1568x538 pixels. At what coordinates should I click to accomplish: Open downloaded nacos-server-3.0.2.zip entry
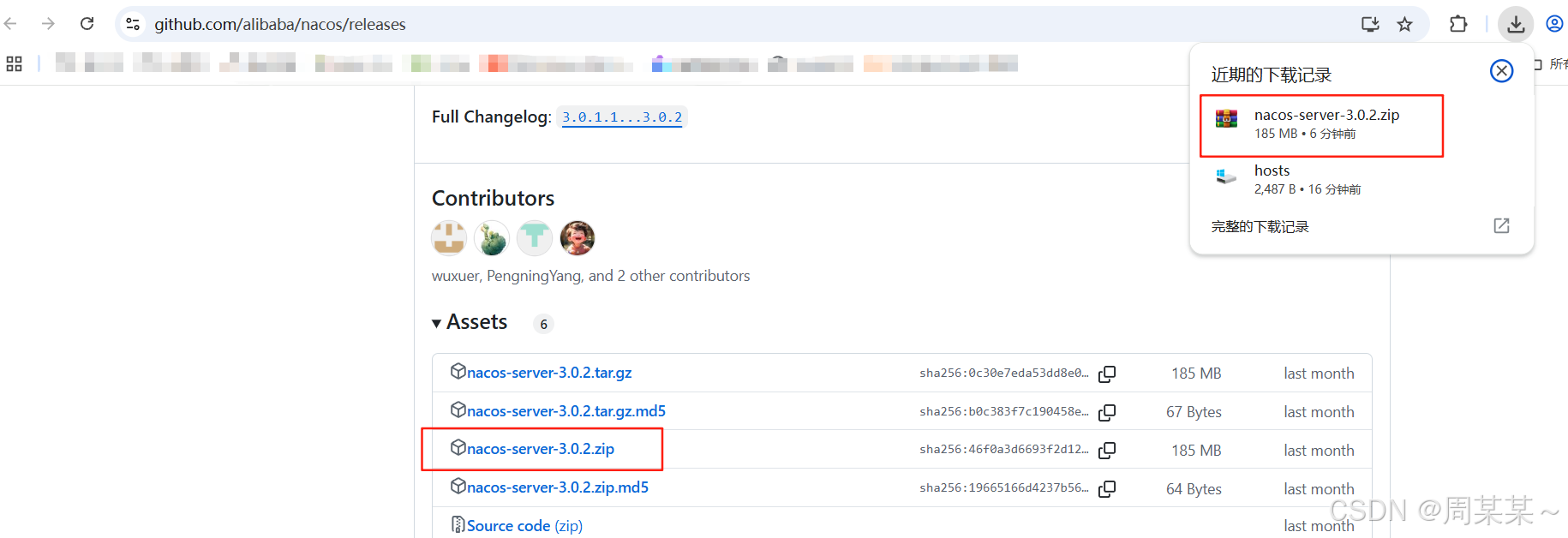pos(1321,125)
